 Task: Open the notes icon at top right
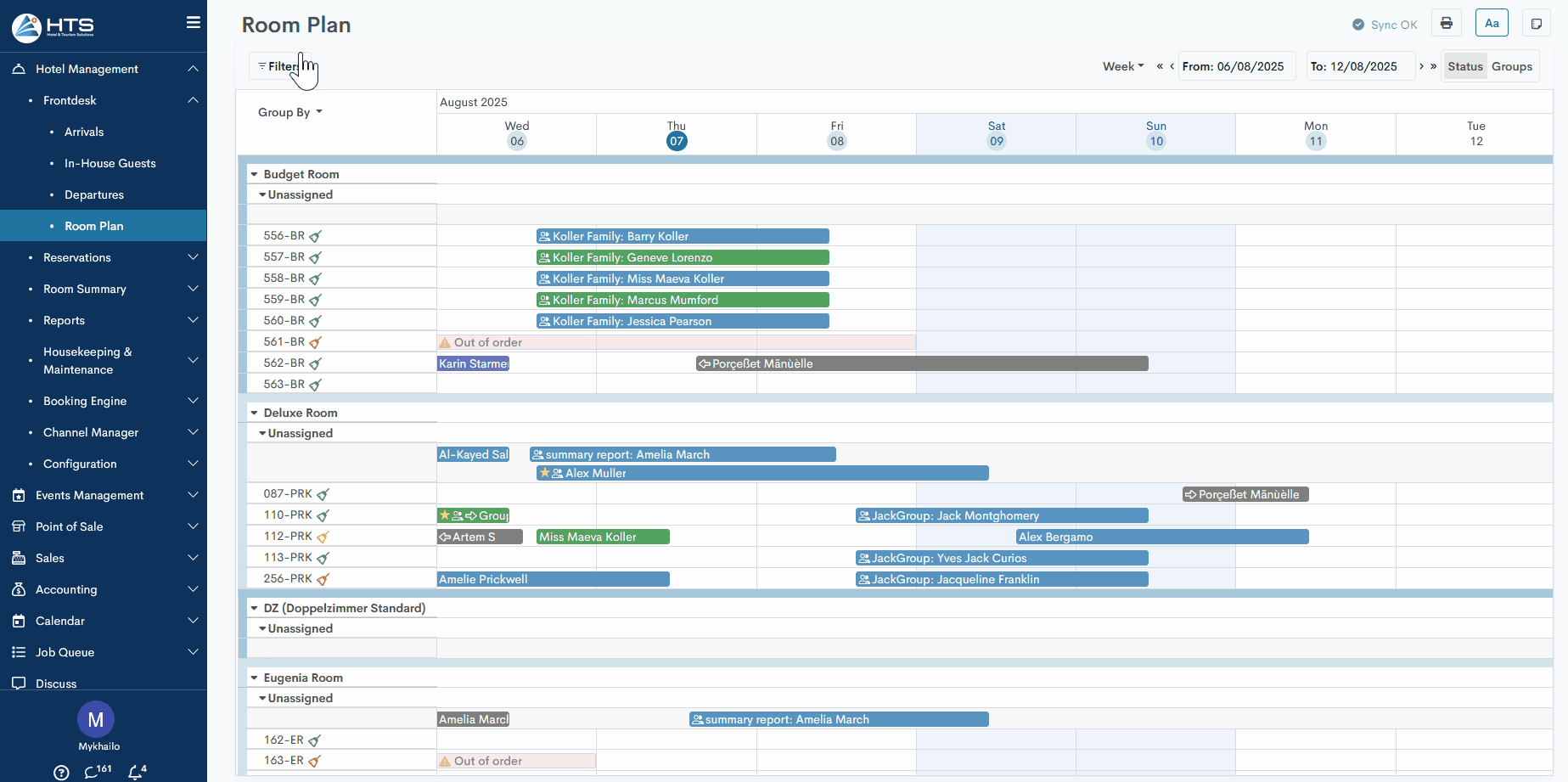[1536, 24]
